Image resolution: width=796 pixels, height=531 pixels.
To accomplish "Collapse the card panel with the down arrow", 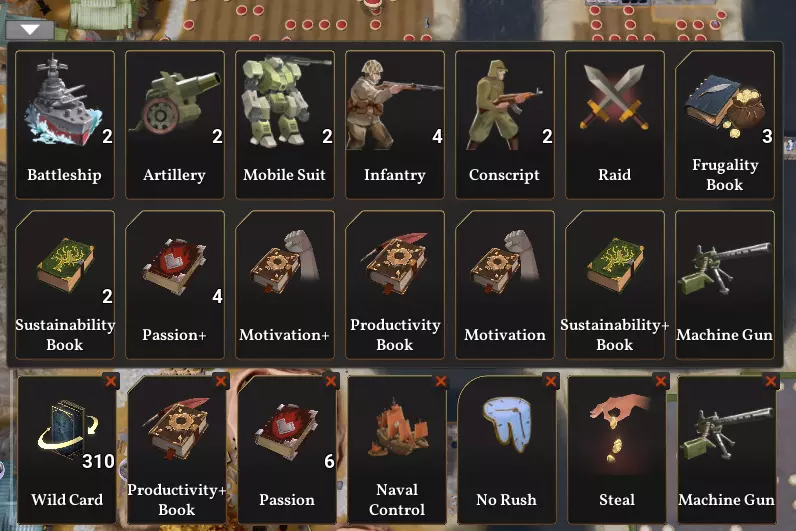I will point(30,30).
